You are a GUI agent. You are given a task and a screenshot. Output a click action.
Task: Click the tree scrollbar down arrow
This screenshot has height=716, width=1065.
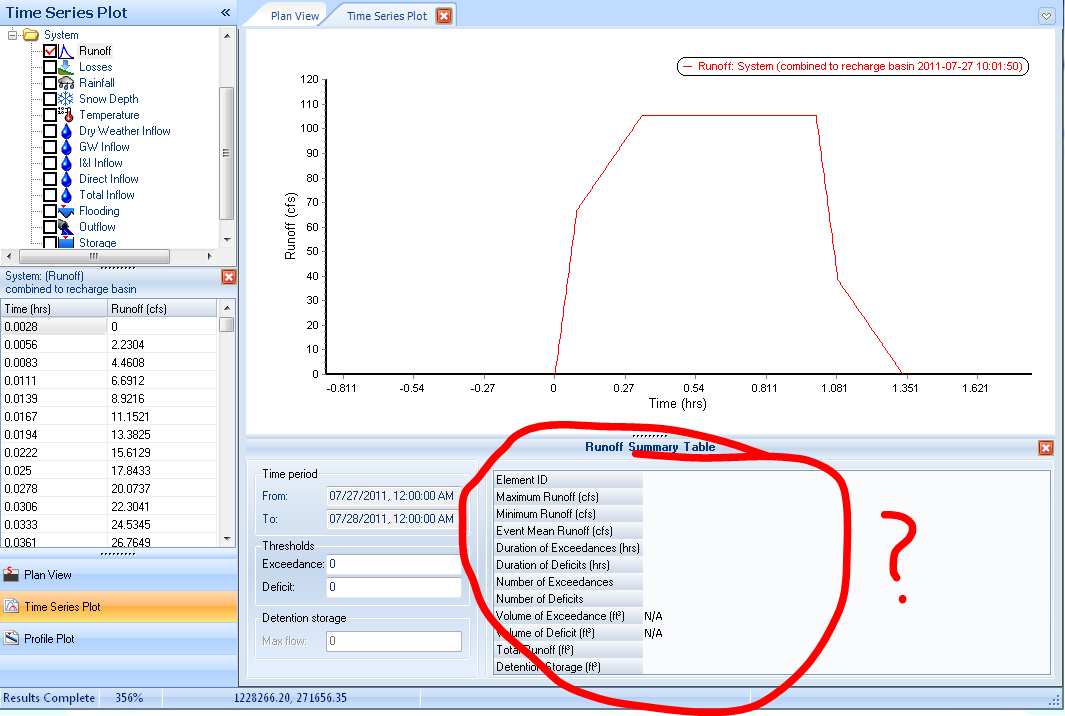click(x=227, y=240)
